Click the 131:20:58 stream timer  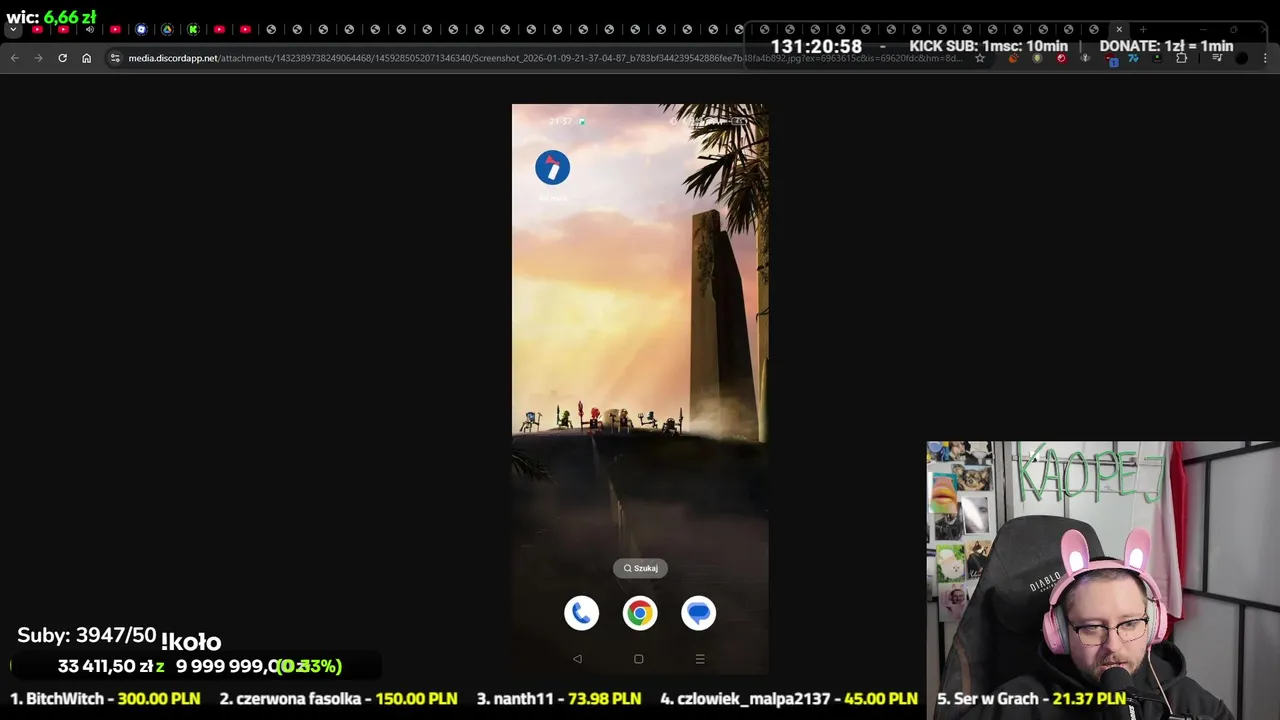point(816,46)
